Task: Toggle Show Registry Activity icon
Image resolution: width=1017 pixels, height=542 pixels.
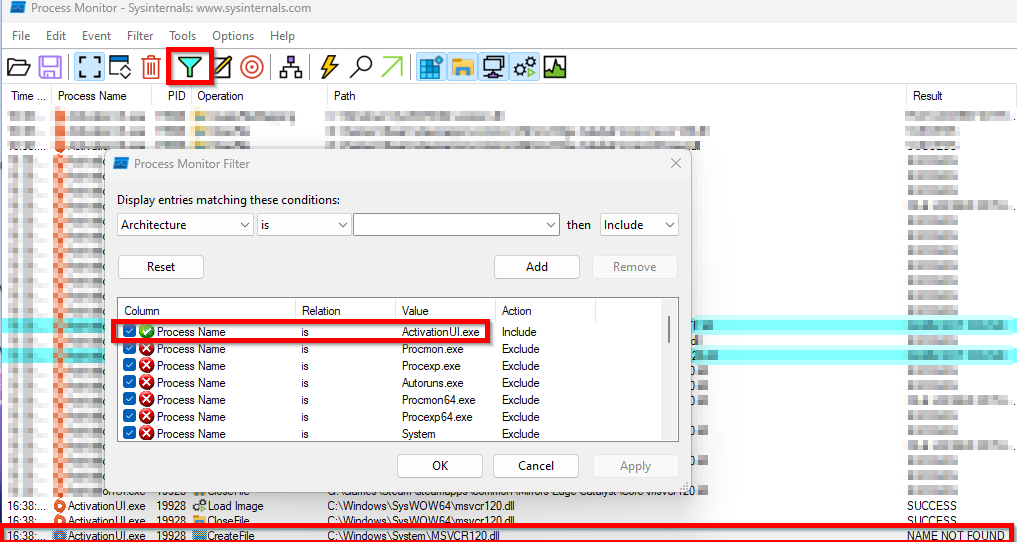Action: click(x=431, y=67)
